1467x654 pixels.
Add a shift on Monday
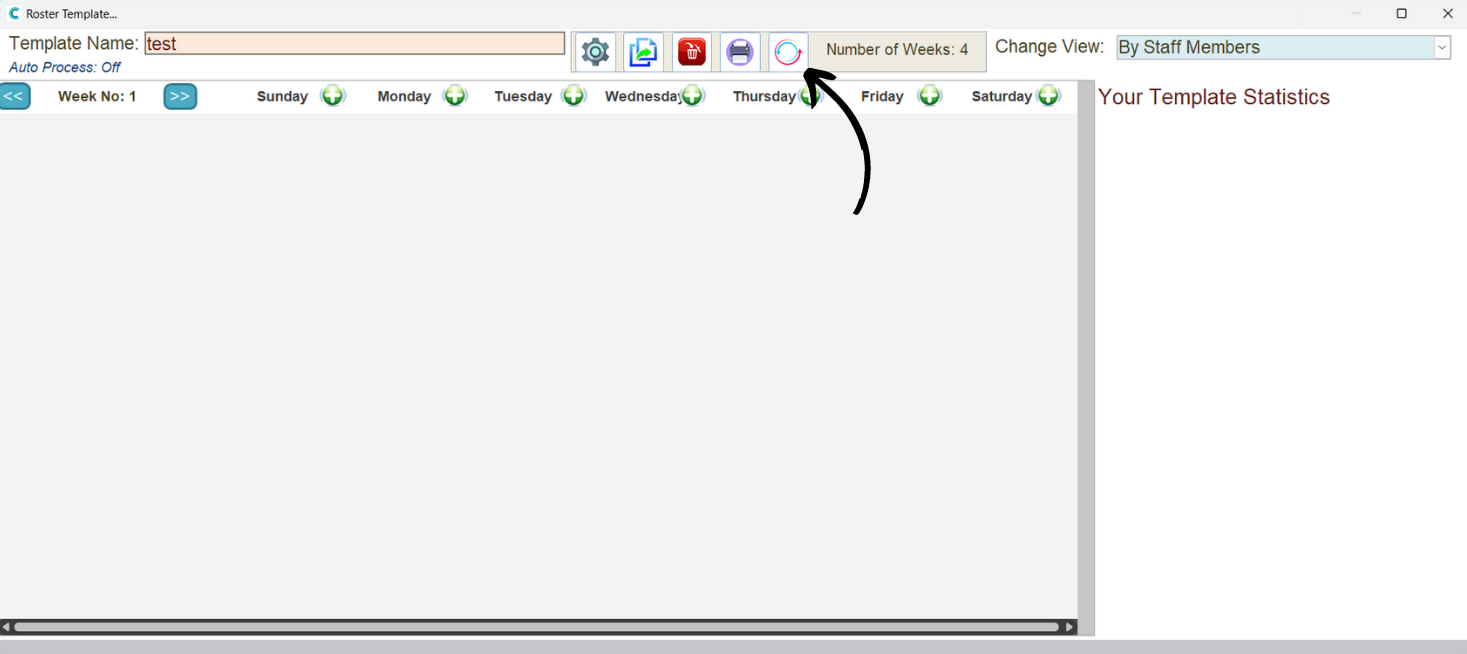click(455, 96)
